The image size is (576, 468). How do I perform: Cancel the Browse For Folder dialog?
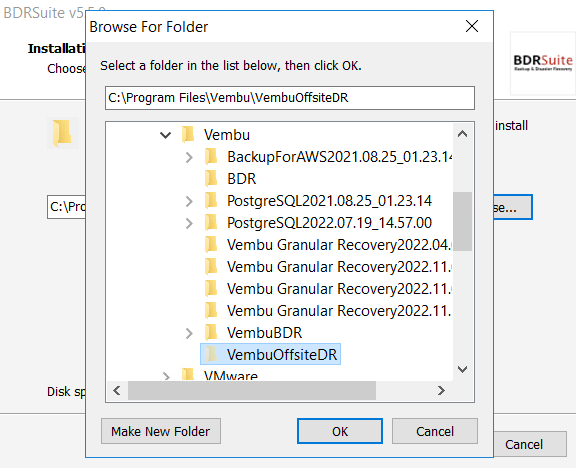tap(435, 431)
